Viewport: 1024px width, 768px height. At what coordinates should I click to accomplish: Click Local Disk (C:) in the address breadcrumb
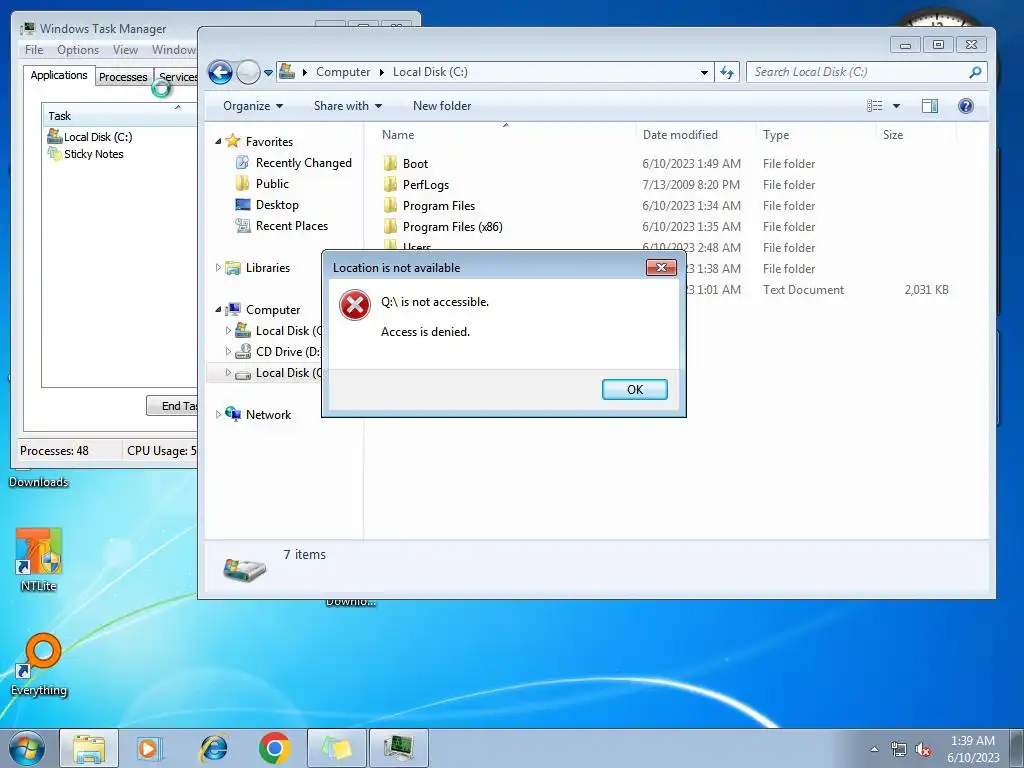(430, 72)
